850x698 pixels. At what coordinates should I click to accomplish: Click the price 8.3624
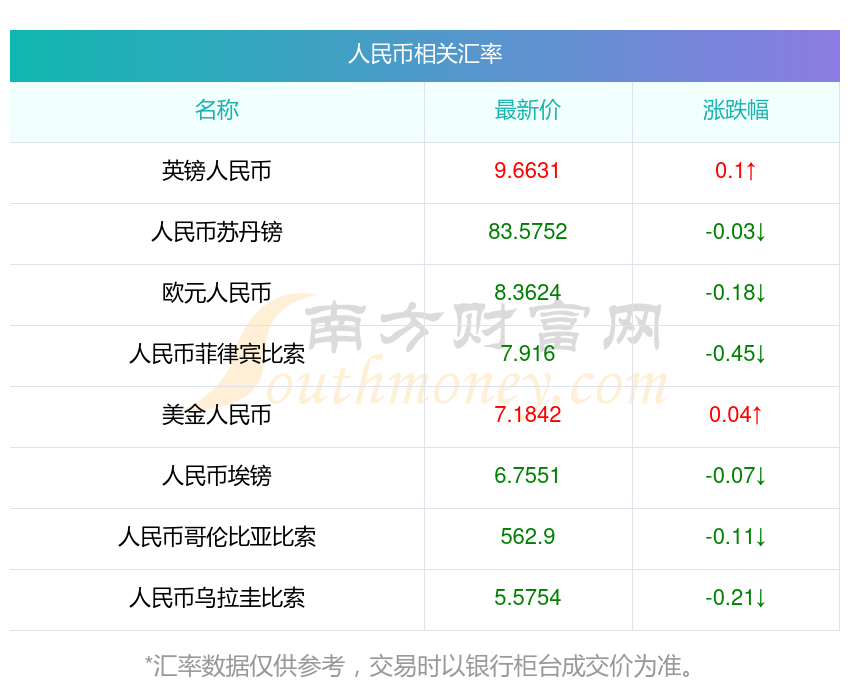[527, 293]
